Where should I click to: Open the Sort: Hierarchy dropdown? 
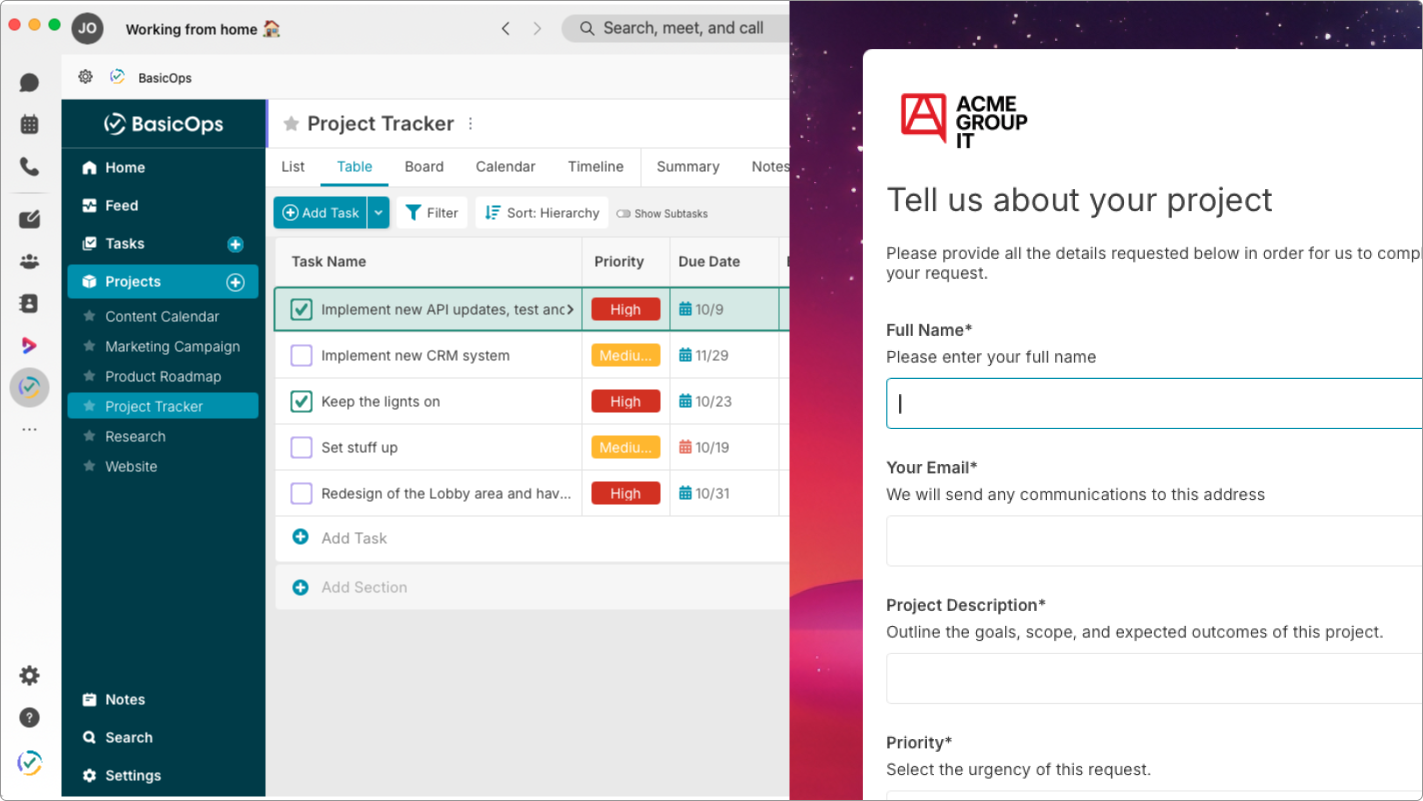(x=542, y=213)
